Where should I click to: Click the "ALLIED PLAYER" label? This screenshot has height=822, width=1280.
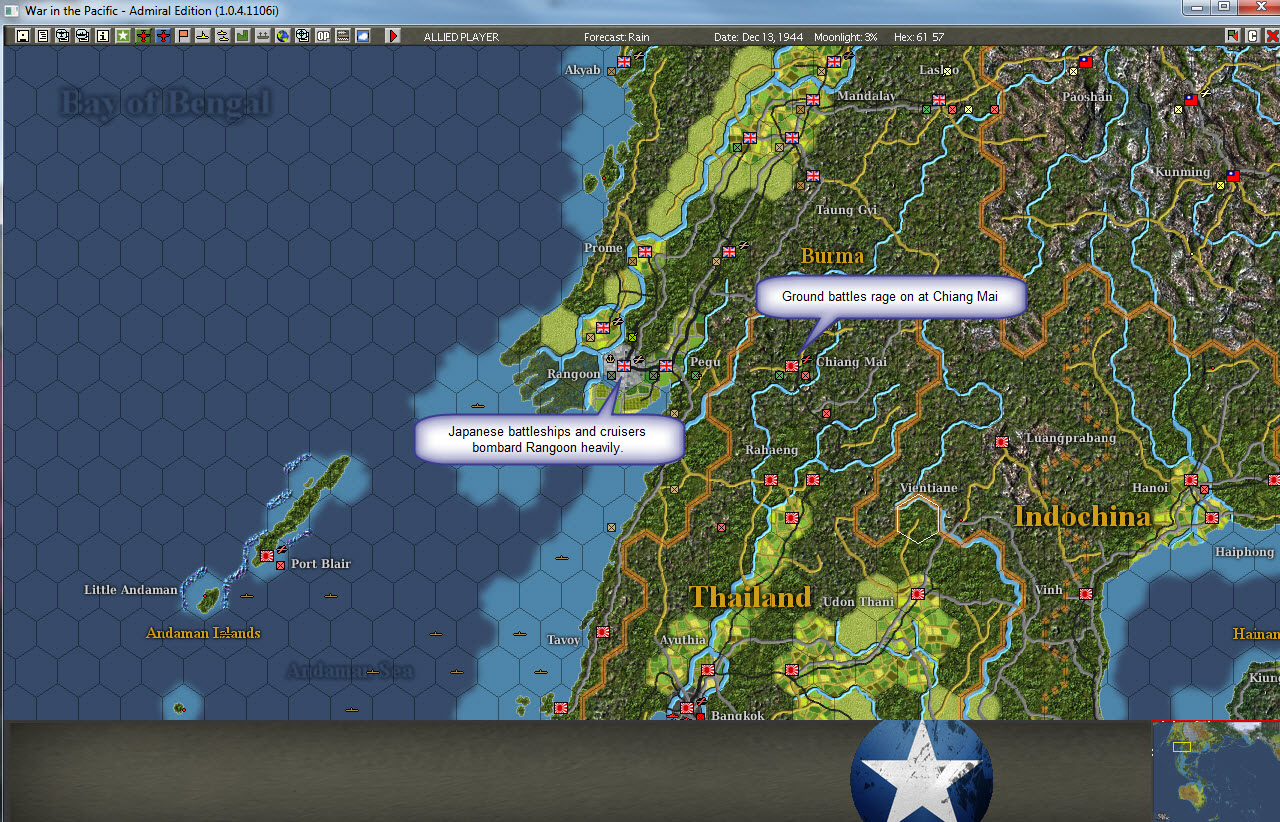pos(461,37)
